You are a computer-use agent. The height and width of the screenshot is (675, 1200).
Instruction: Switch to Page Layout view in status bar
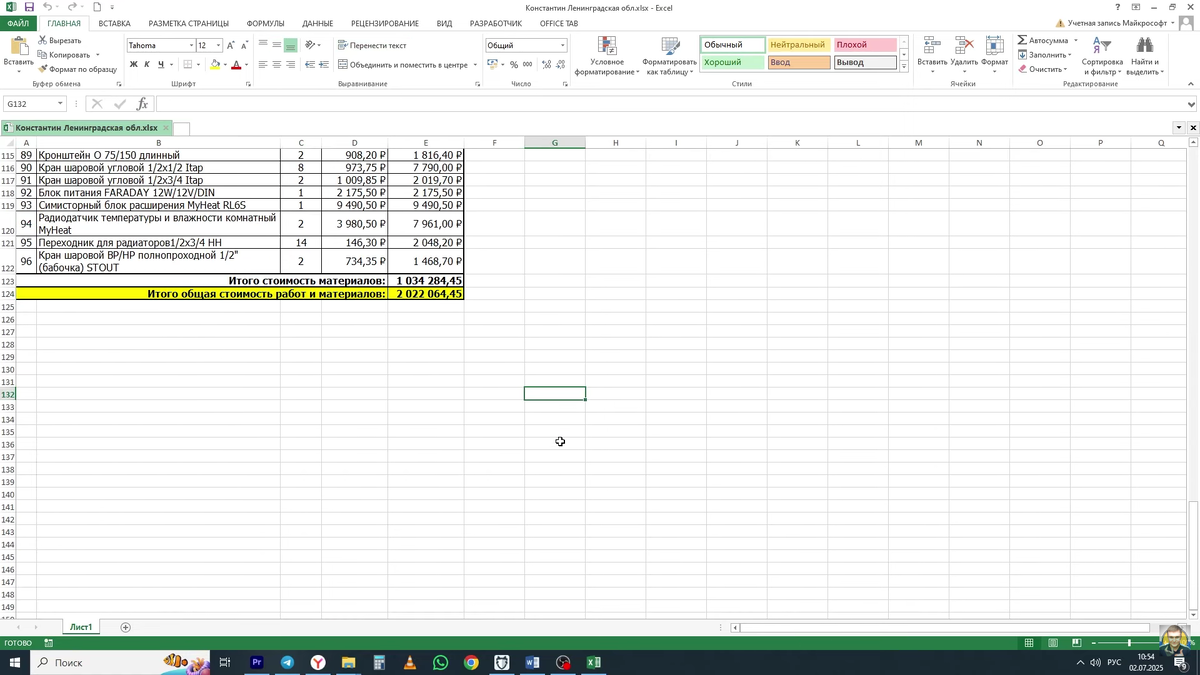1053,642
